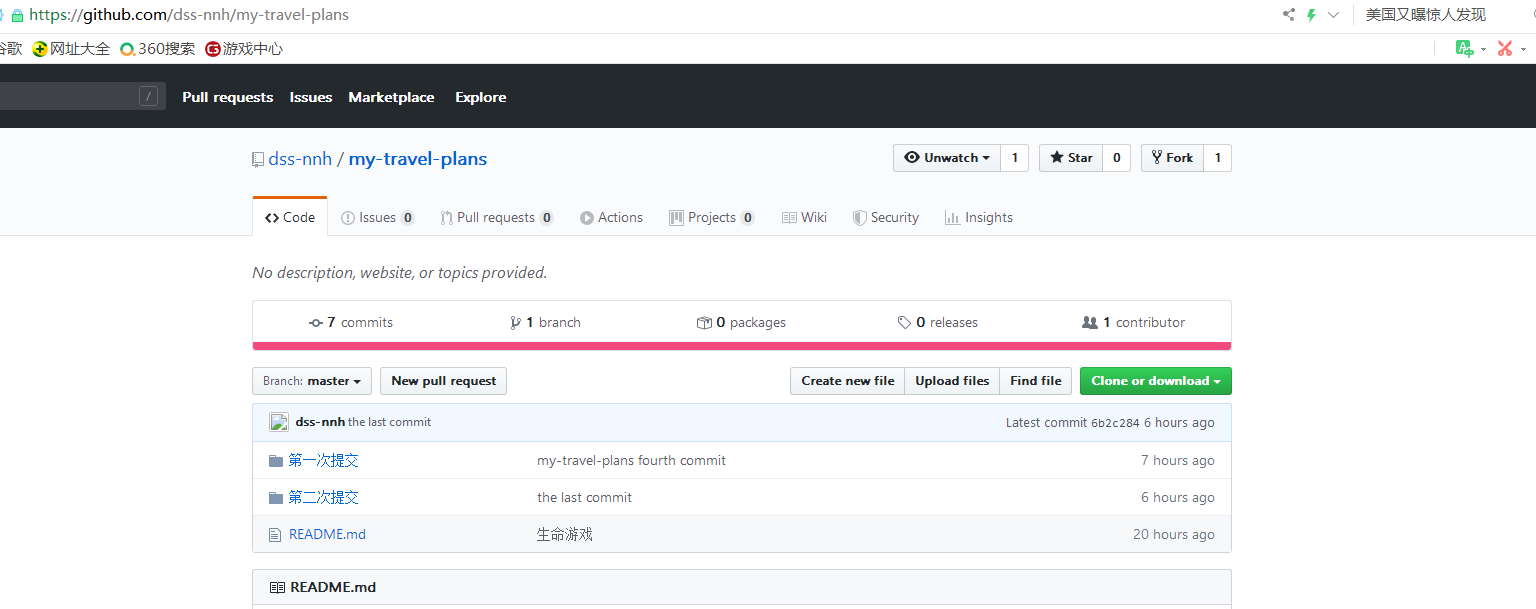Open latest commit hash 6b2c284

[1115, 423]
